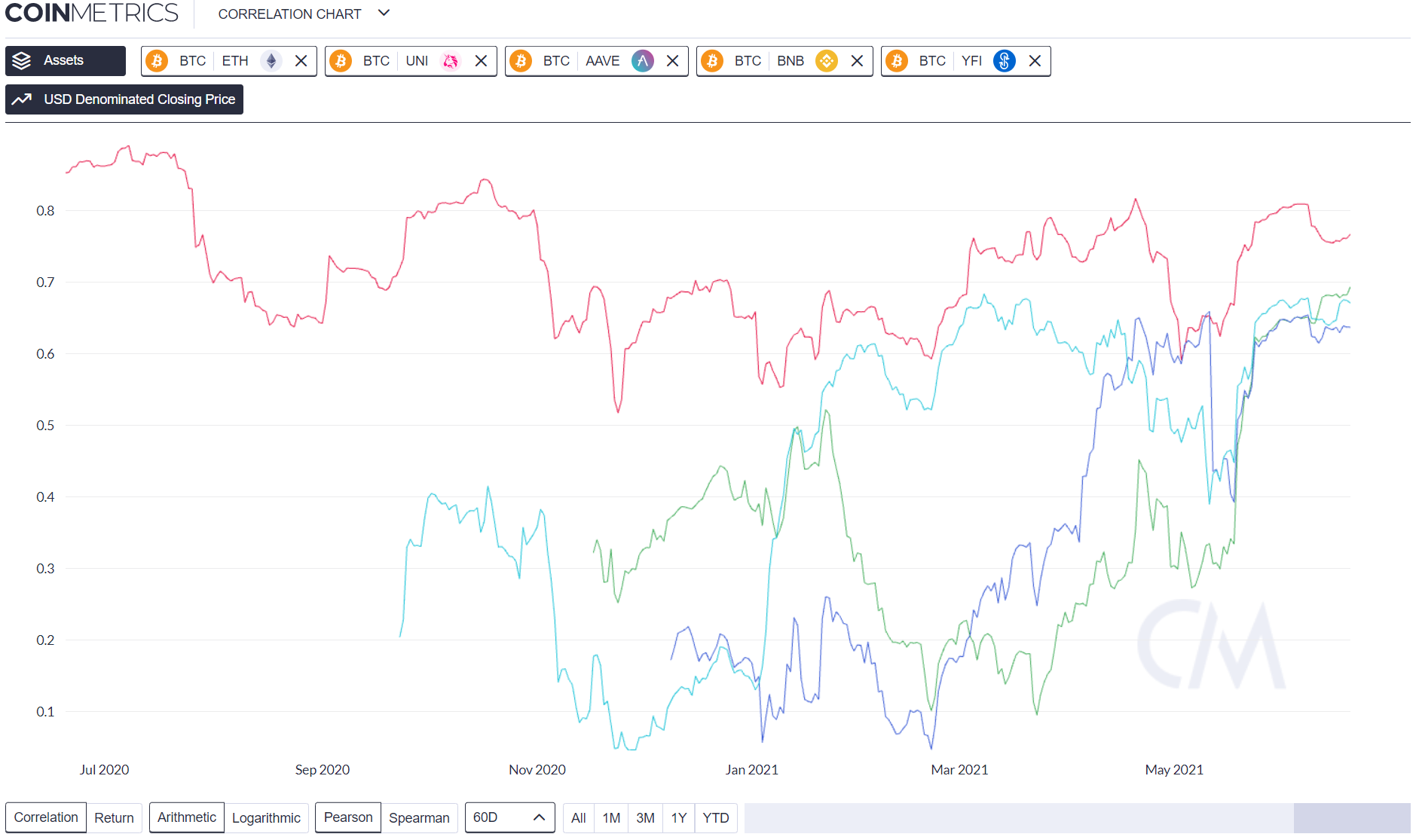Click the Bitcoin icon in the BTC-ETH pair
Viewport: 1419px width, 840px height.
tap(157, 61)
